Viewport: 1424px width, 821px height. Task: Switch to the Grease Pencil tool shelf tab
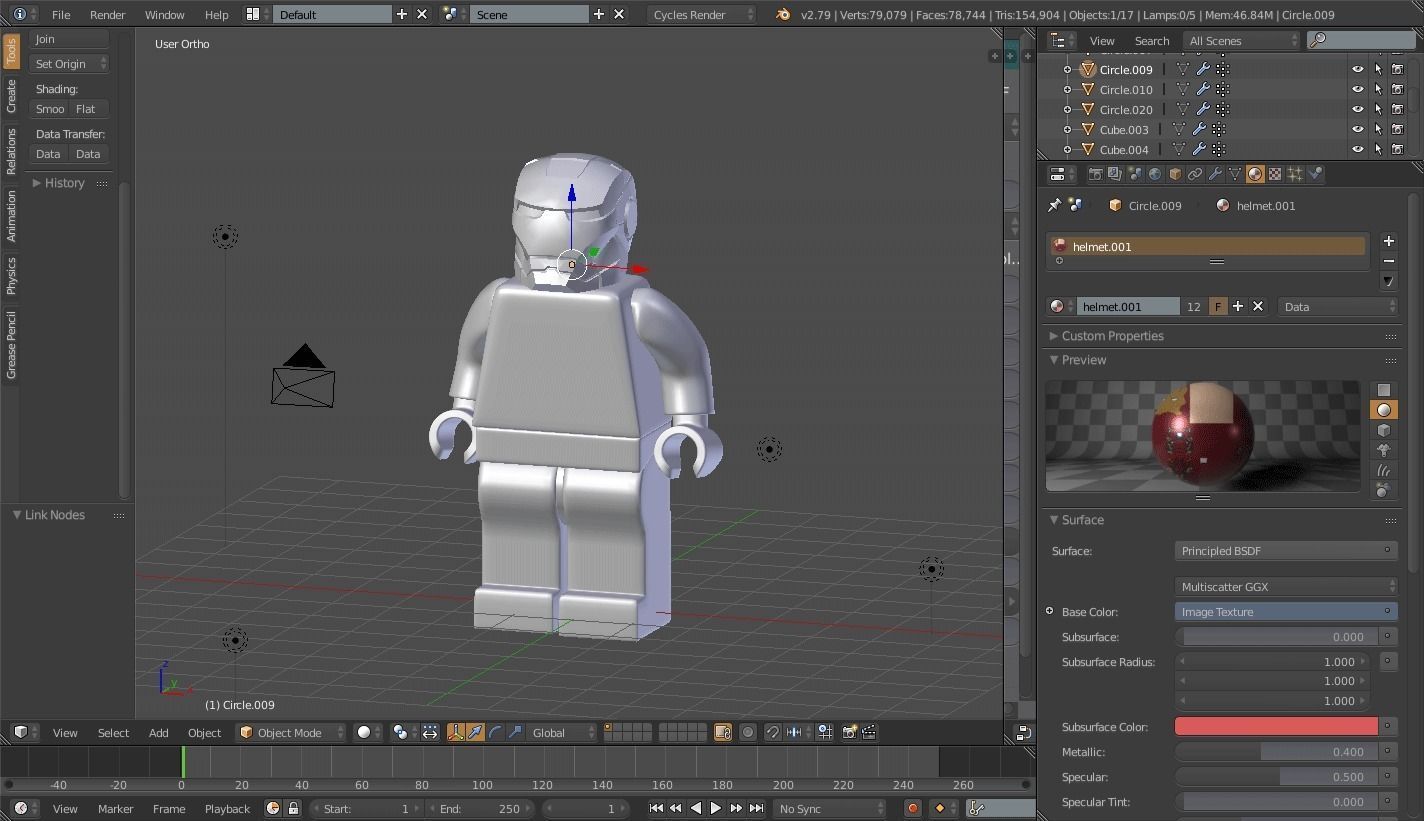[11, 345]
